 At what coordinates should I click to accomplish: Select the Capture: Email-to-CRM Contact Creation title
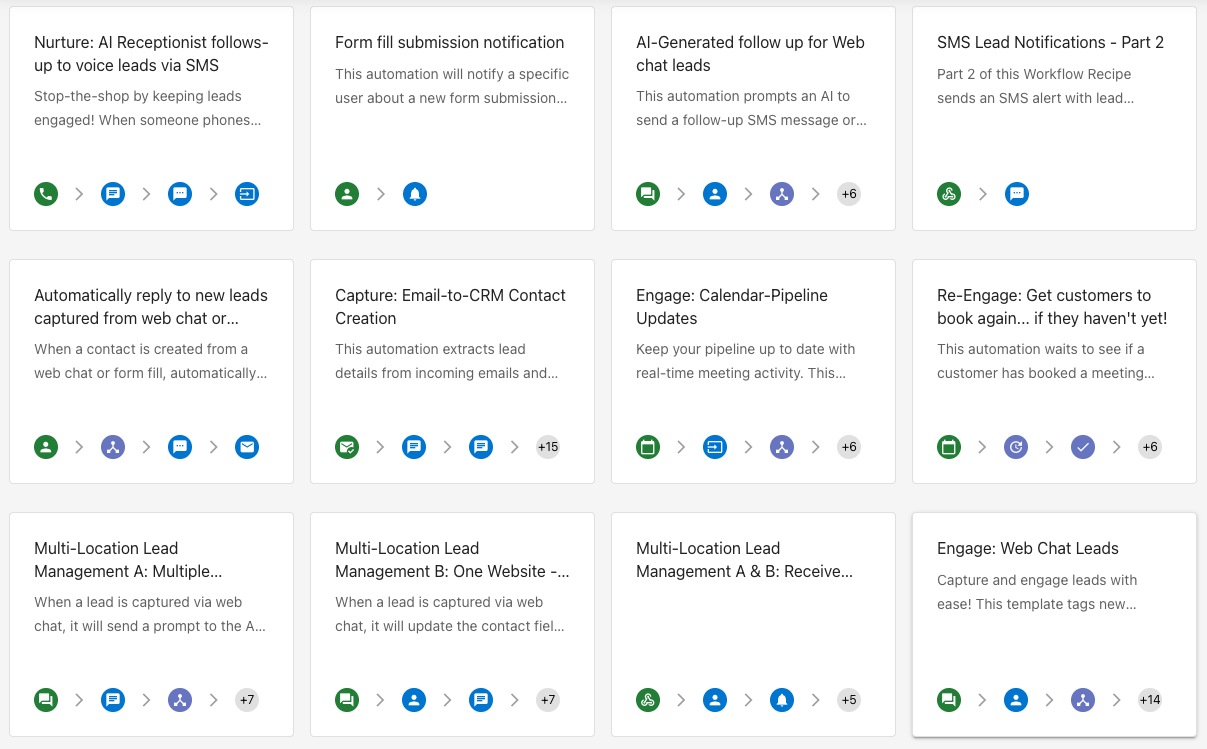coord(450,307)
